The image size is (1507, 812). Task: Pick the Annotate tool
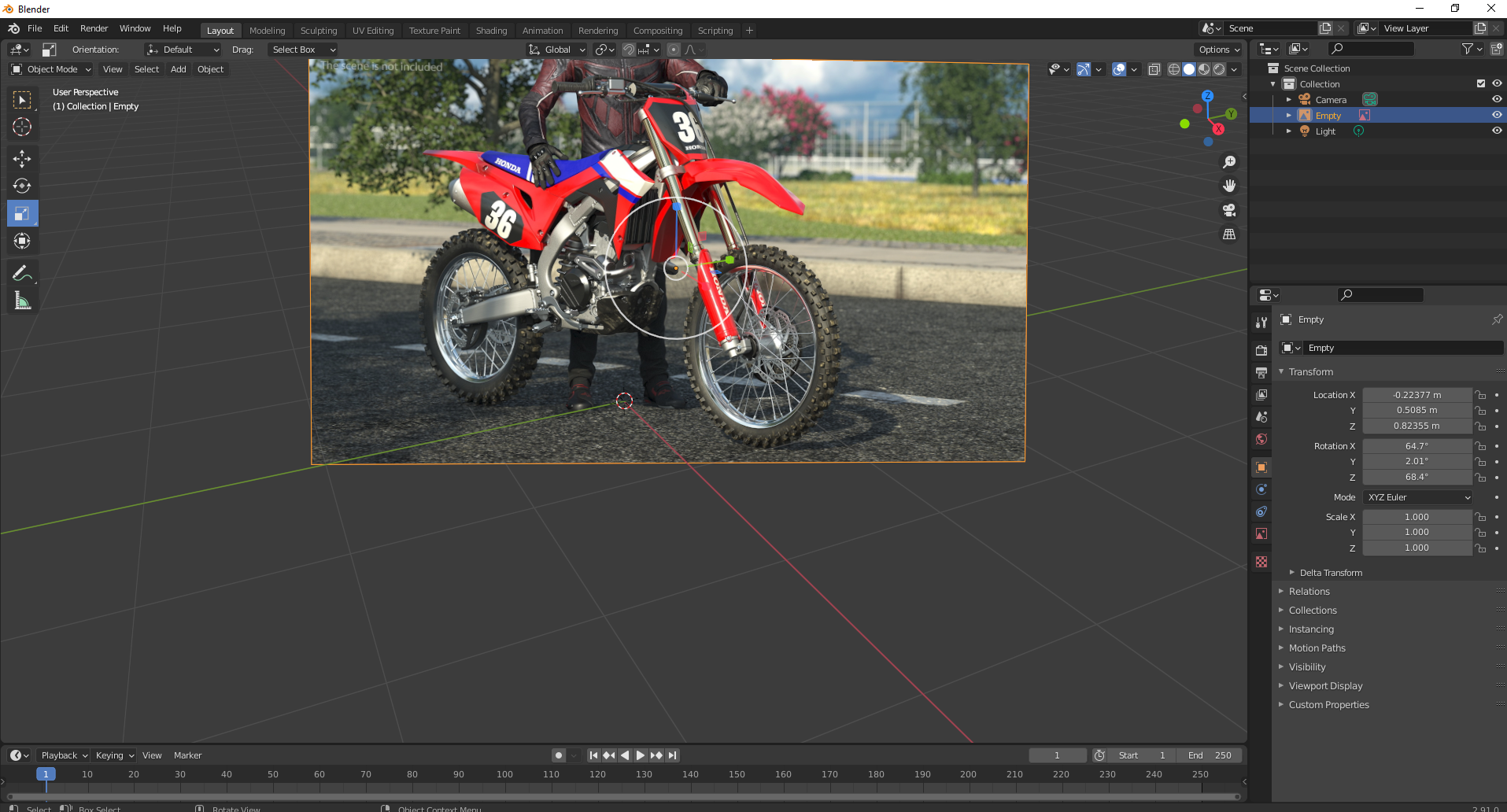pos(22,273)
